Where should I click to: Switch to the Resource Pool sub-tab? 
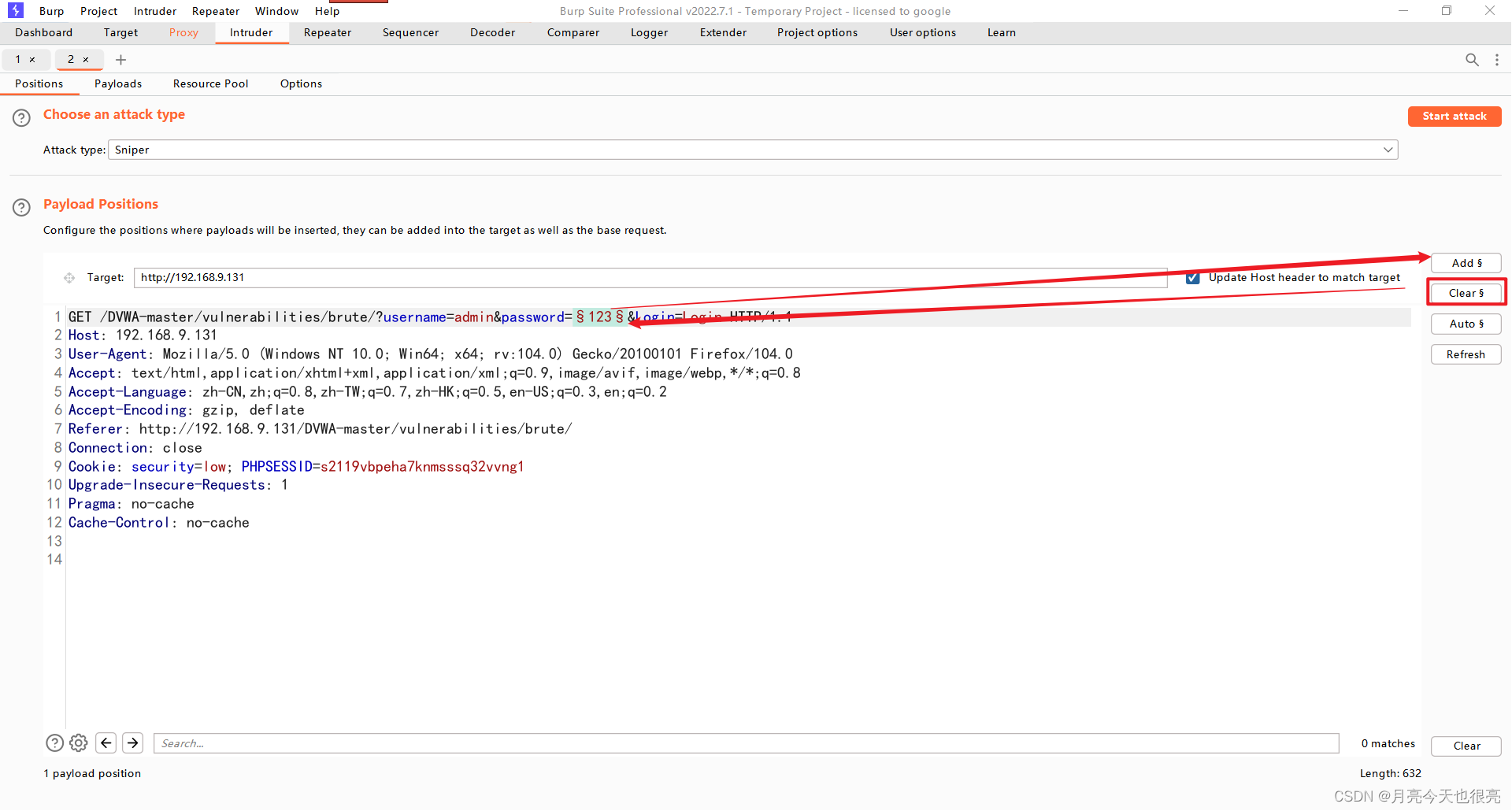coord(211,83)
